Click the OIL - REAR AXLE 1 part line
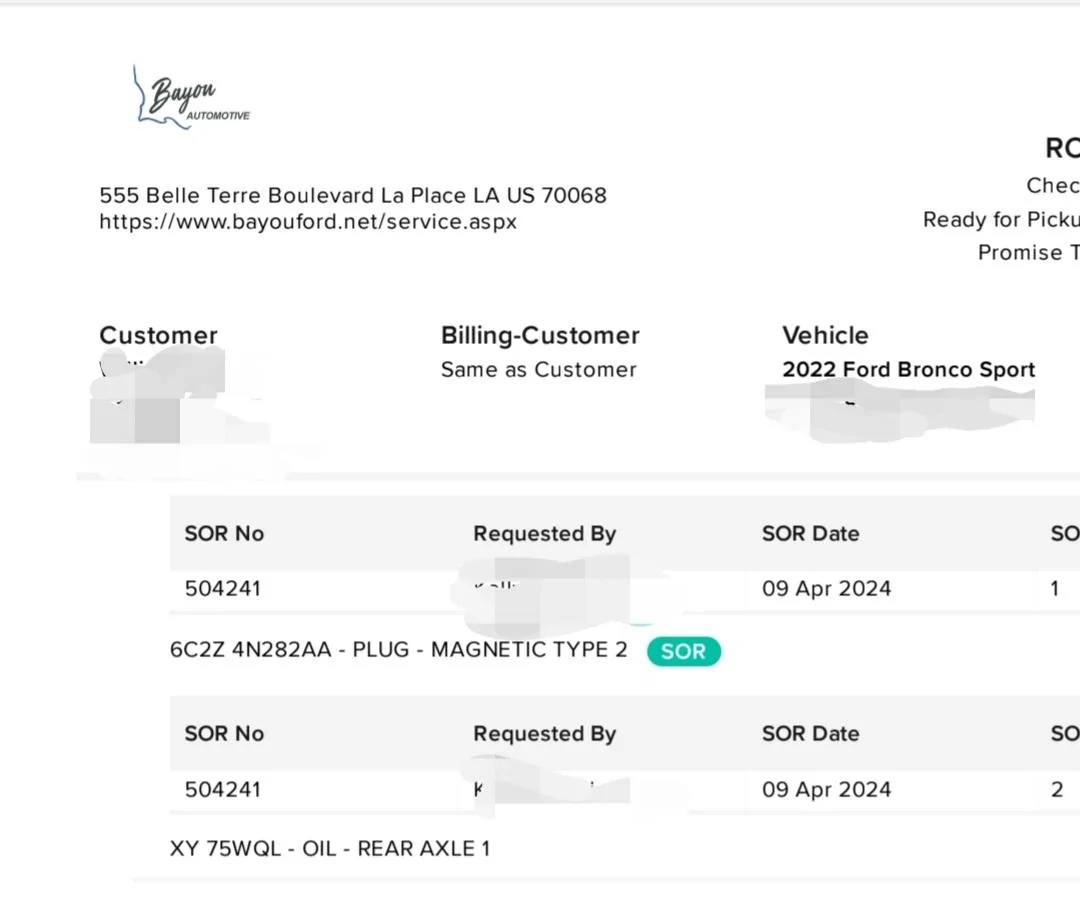Viewport: 1080px width, 901px height. (330, 849)
